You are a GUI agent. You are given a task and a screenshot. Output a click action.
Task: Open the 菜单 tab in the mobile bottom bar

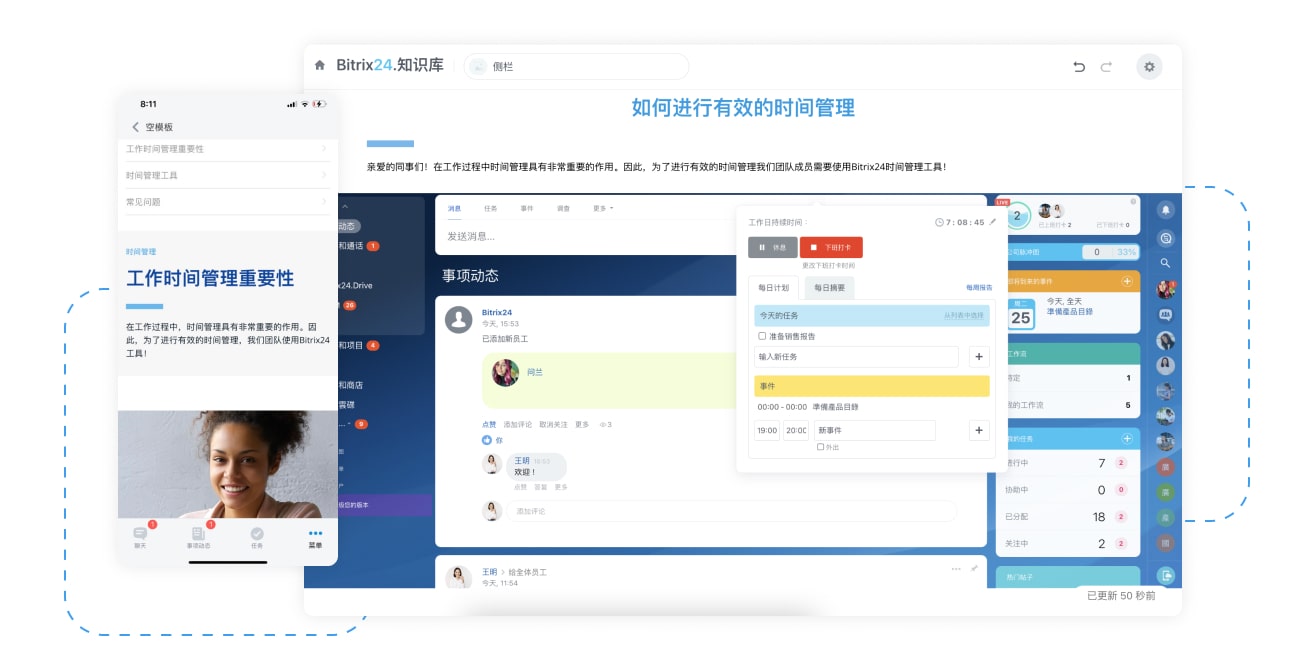[x=315, y=538]
